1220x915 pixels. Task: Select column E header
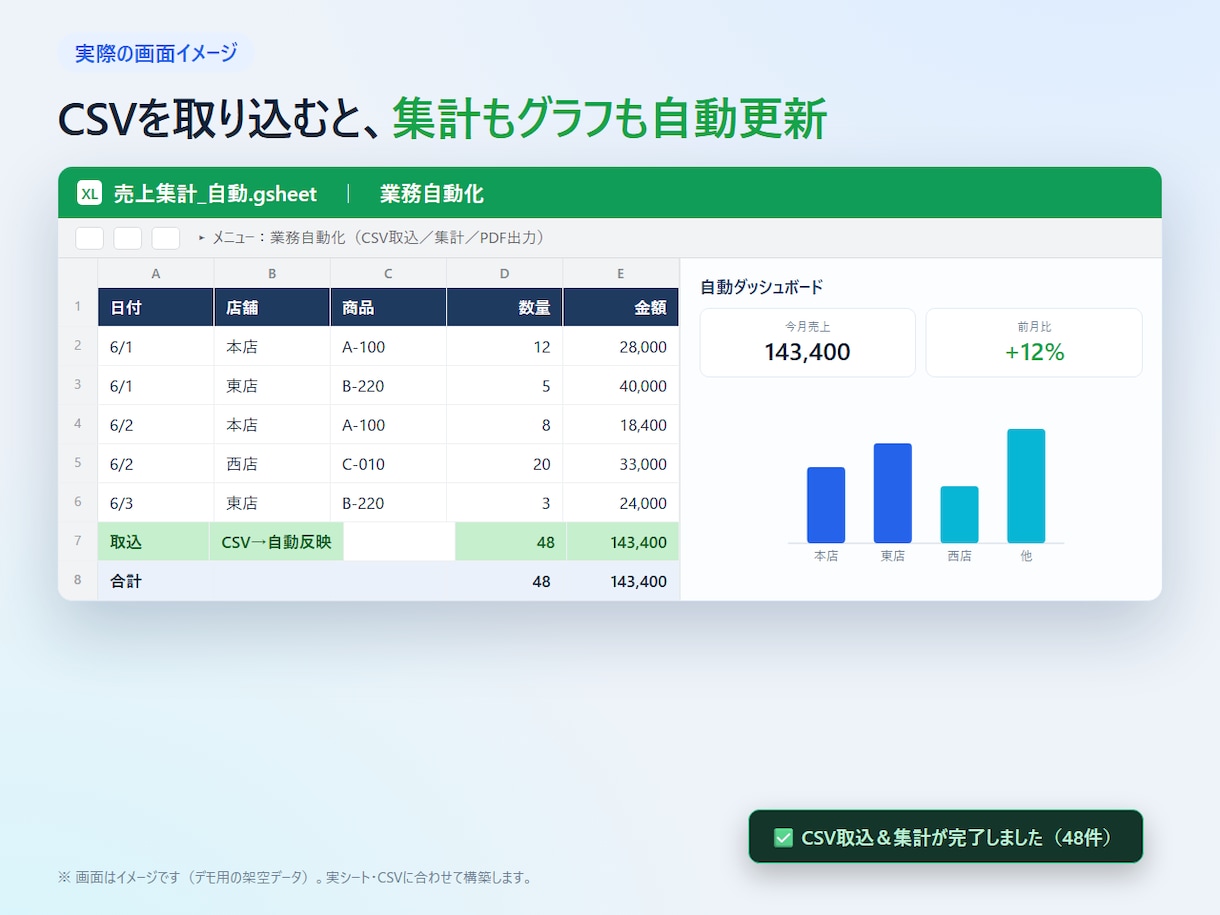click(620, 273)
